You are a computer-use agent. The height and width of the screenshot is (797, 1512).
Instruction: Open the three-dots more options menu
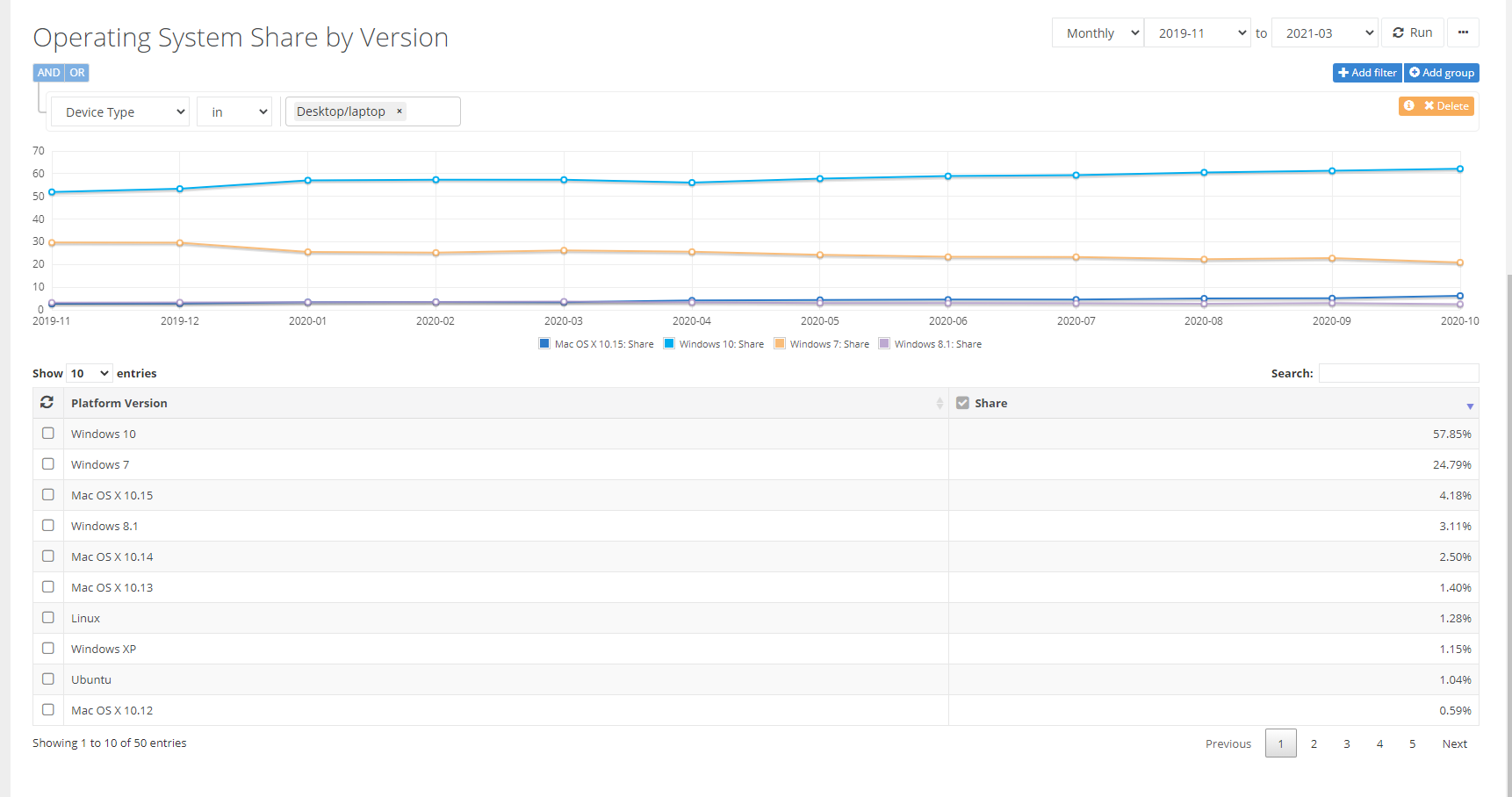[x=1463, y=32]
